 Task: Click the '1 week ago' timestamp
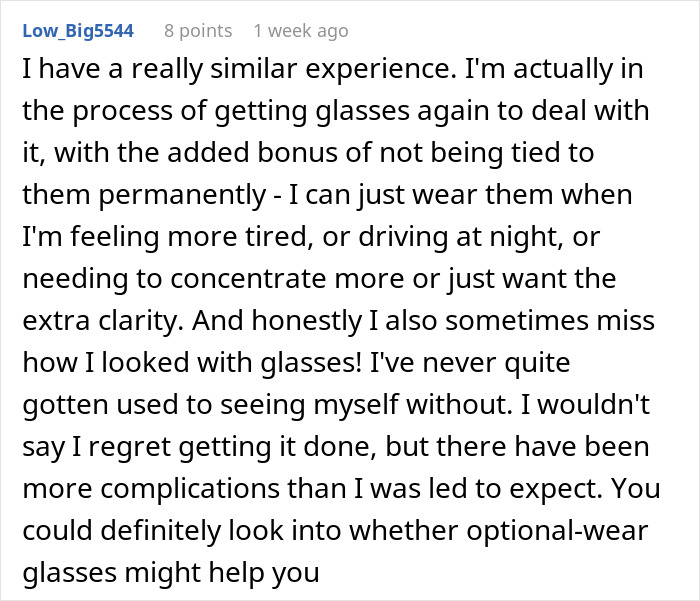pos(301,31)
